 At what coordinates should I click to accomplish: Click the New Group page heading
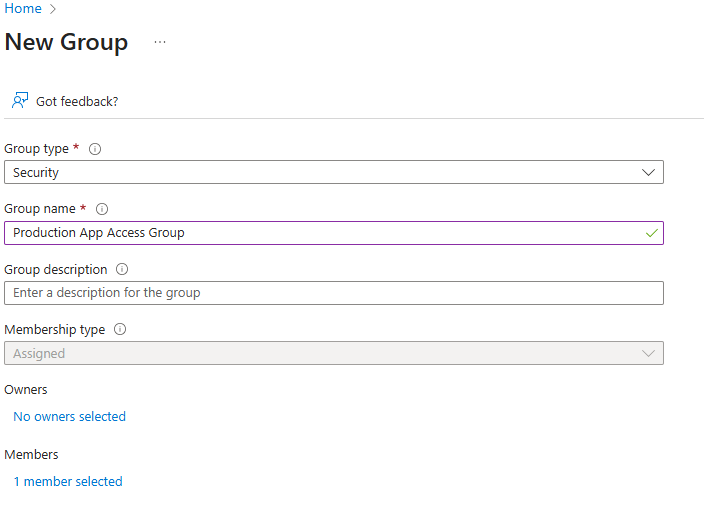[x=66, y=42]
